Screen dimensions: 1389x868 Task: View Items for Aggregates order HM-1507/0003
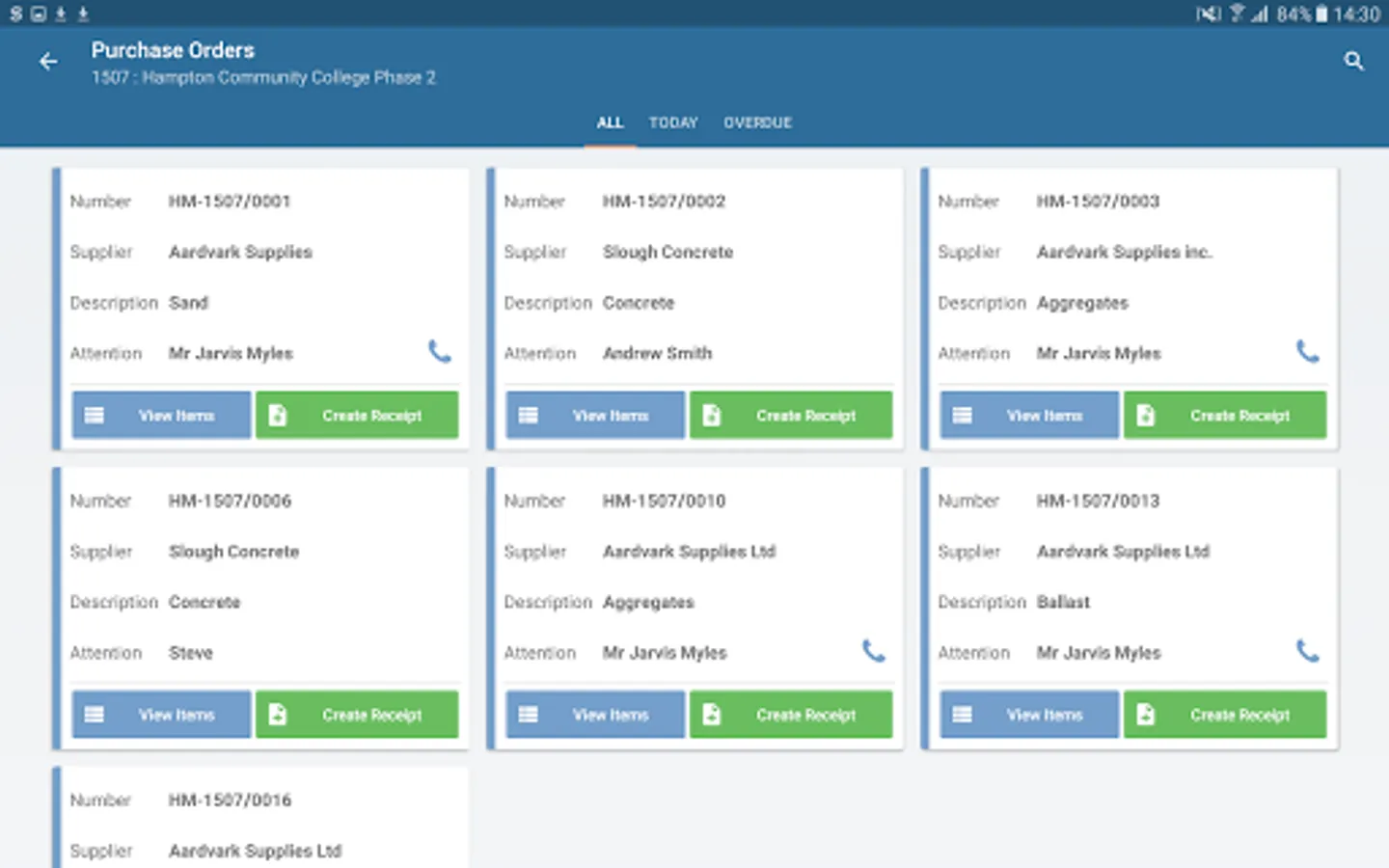pos(1029,416)
